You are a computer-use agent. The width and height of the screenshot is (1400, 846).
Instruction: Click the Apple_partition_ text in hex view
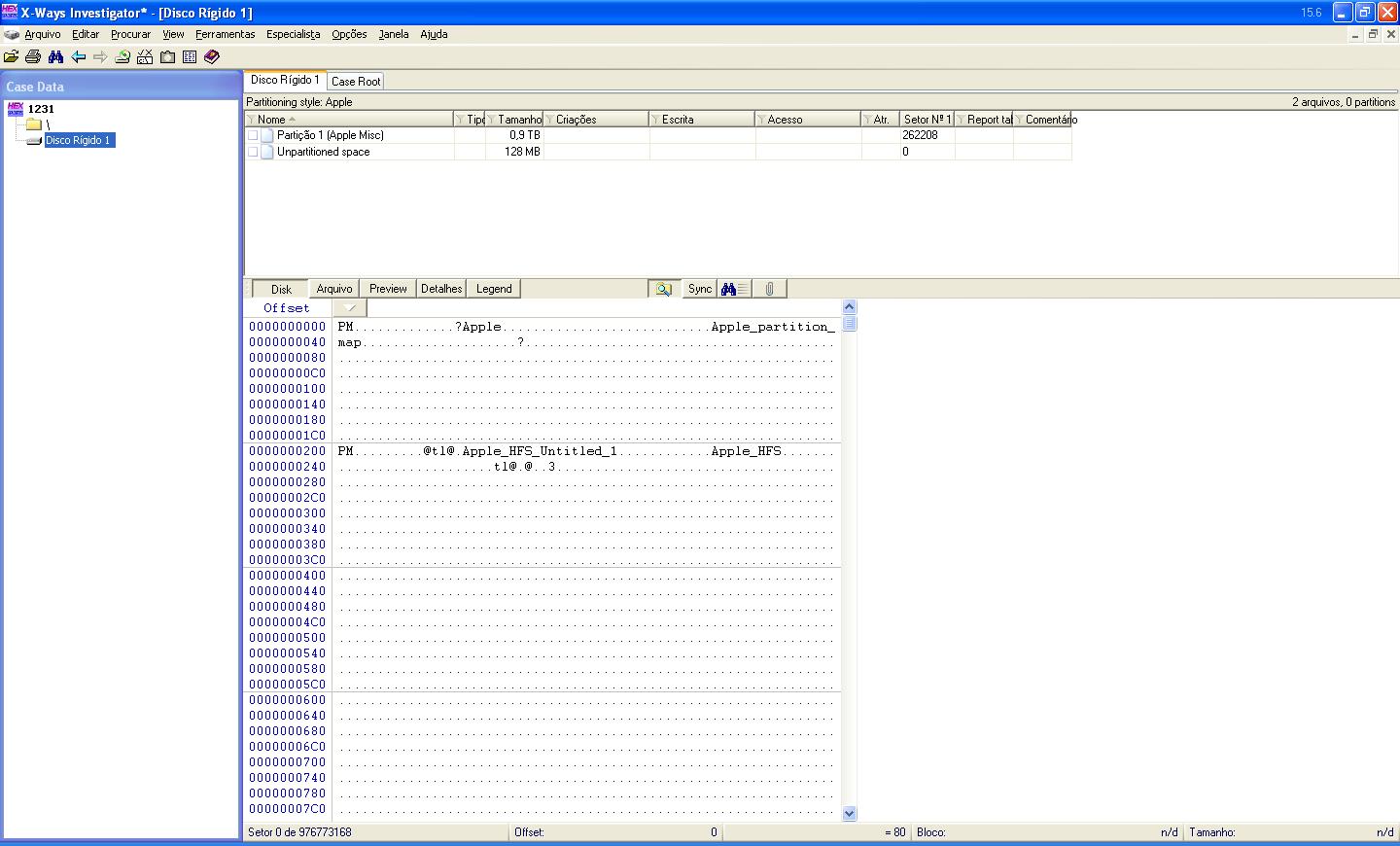[773, 327]
